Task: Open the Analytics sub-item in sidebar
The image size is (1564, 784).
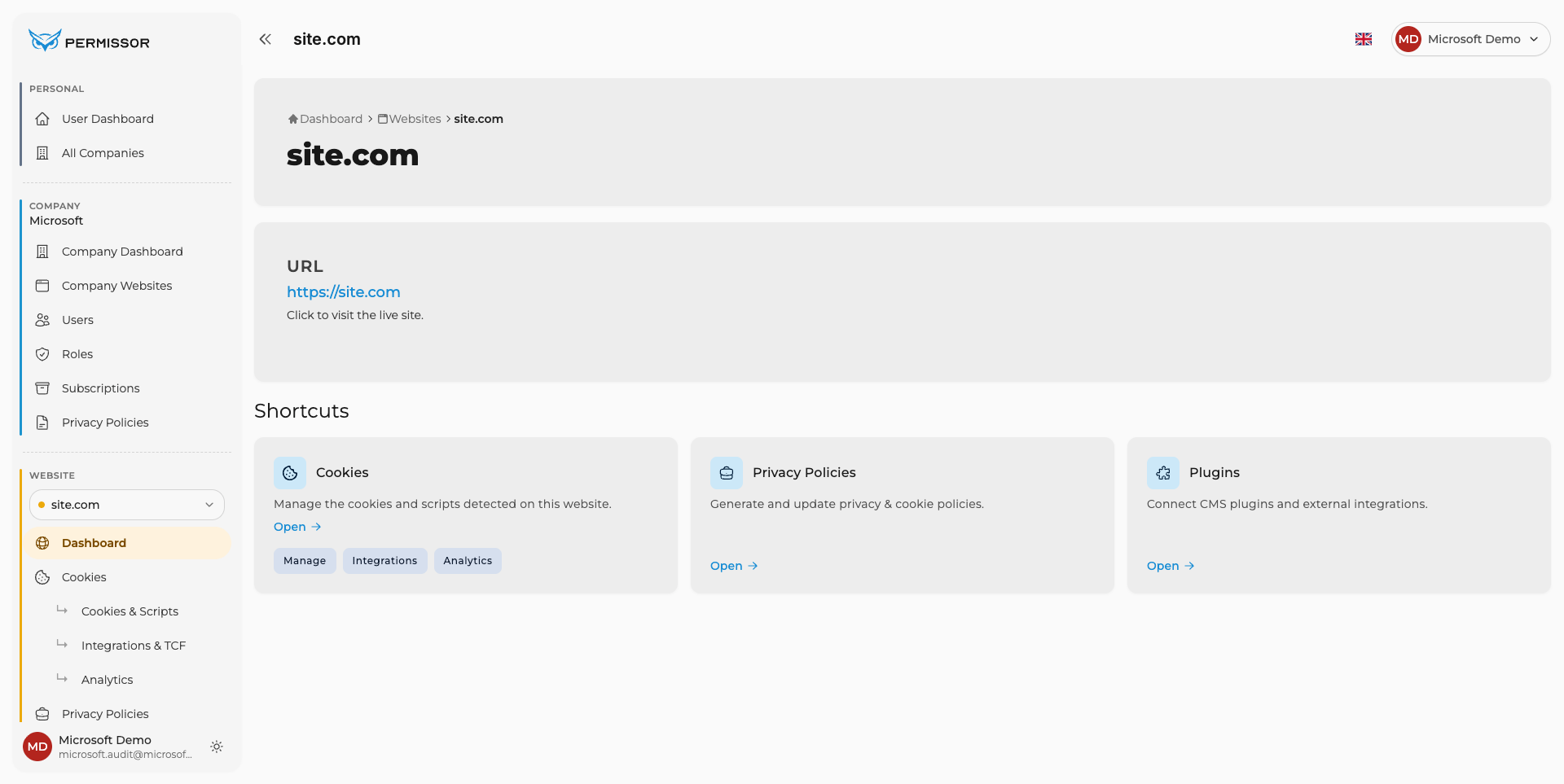Action: tap(107, 680)
